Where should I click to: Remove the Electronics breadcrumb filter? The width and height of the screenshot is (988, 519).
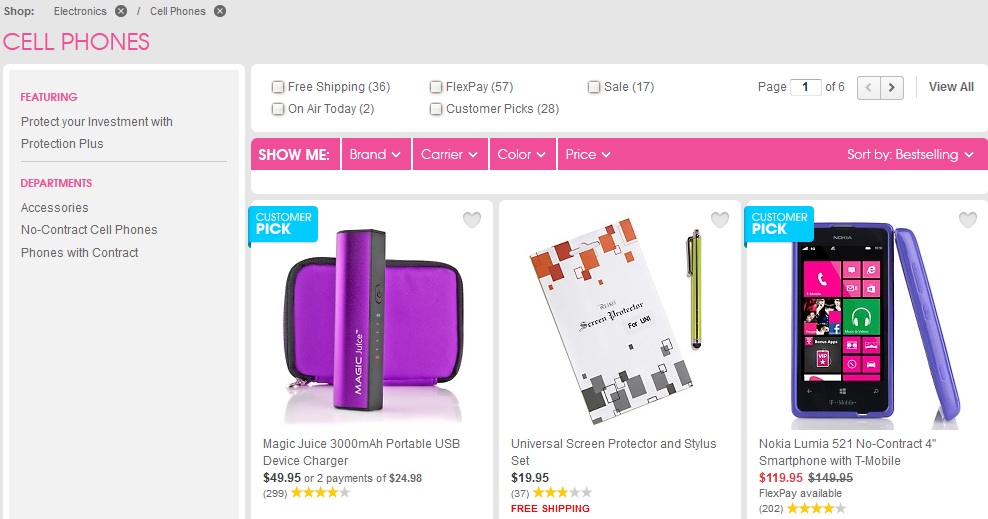pos(121,11)
